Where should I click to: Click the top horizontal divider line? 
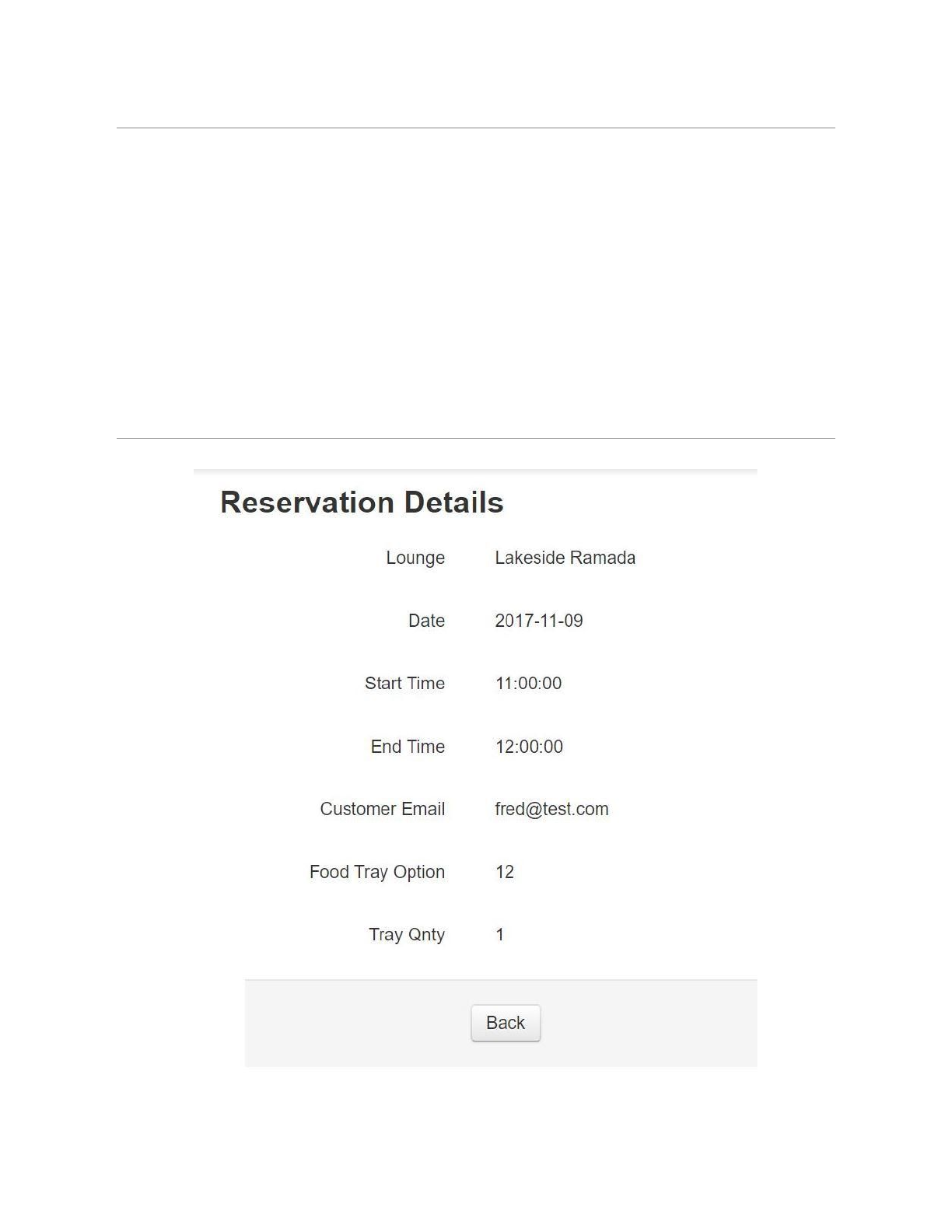(x=476, y=128)
